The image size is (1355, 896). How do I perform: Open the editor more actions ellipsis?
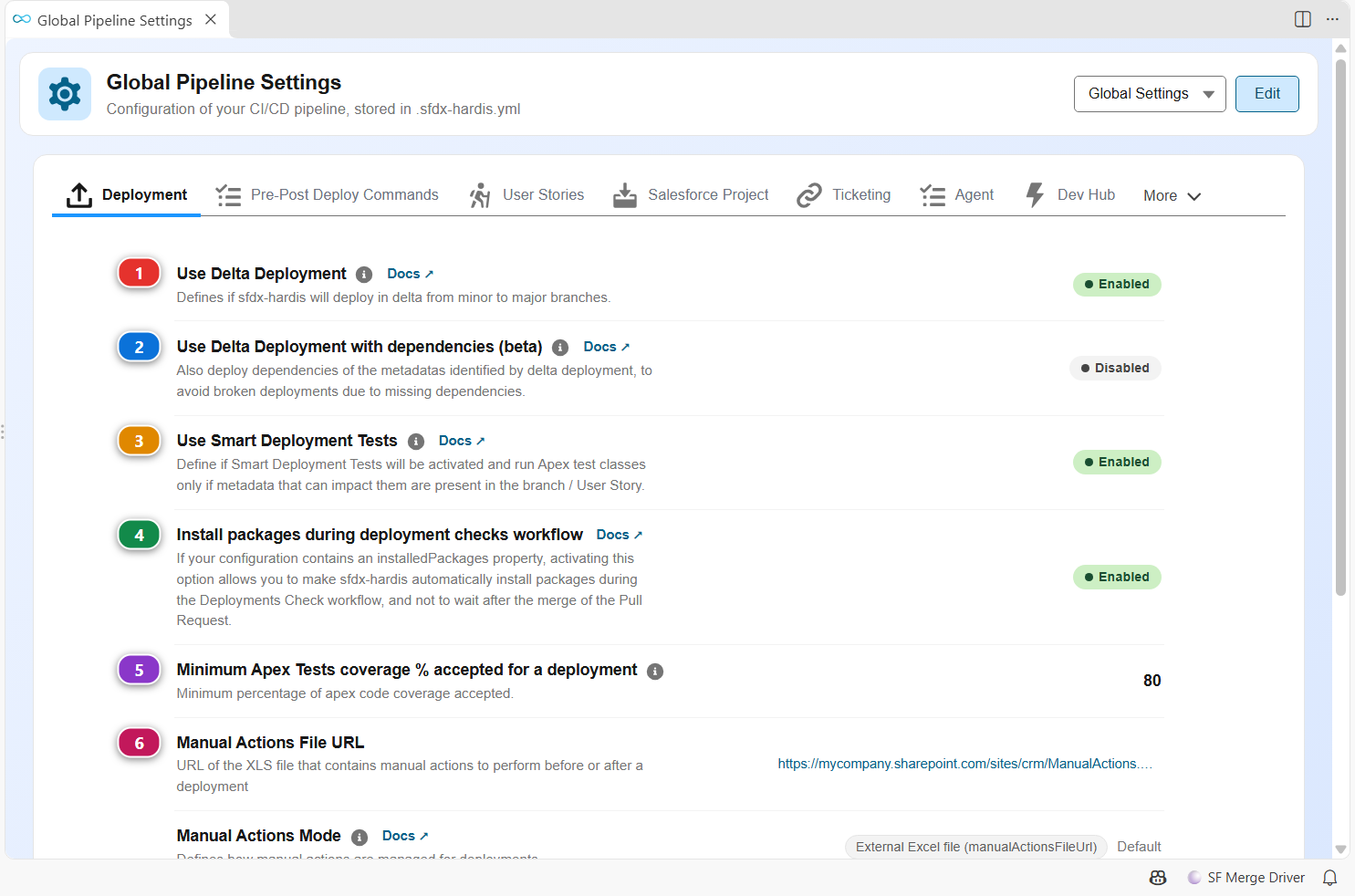tap(1332, 19)
